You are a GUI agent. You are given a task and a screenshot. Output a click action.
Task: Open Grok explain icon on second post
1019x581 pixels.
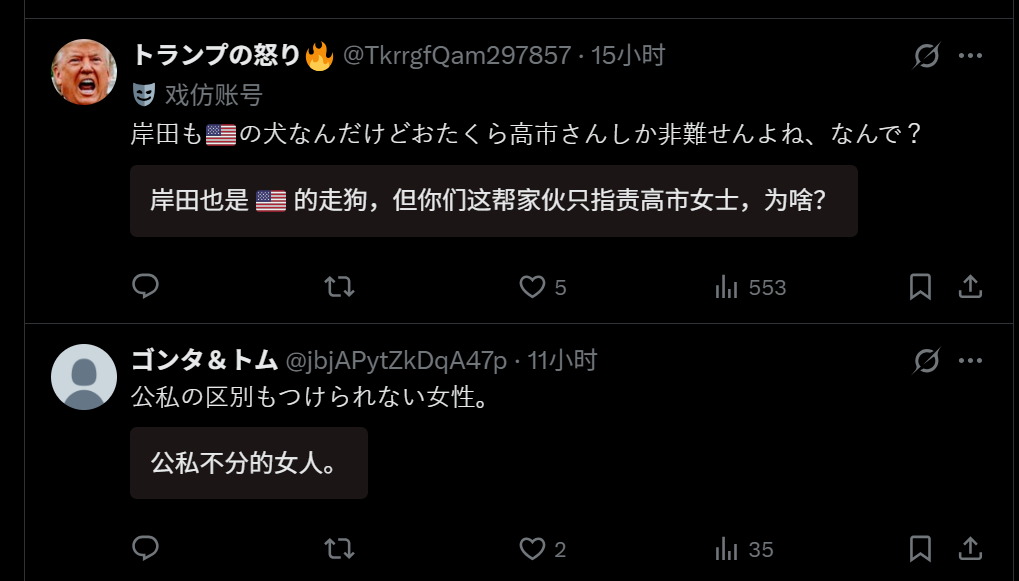coord(926,361)
